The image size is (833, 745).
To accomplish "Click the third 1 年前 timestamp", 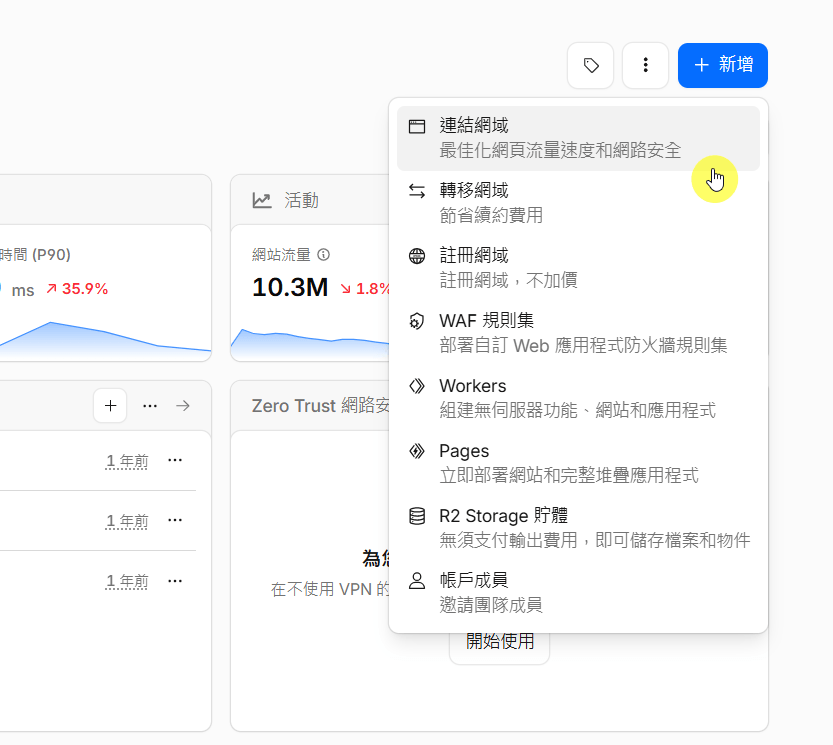I will coord(127,581).
